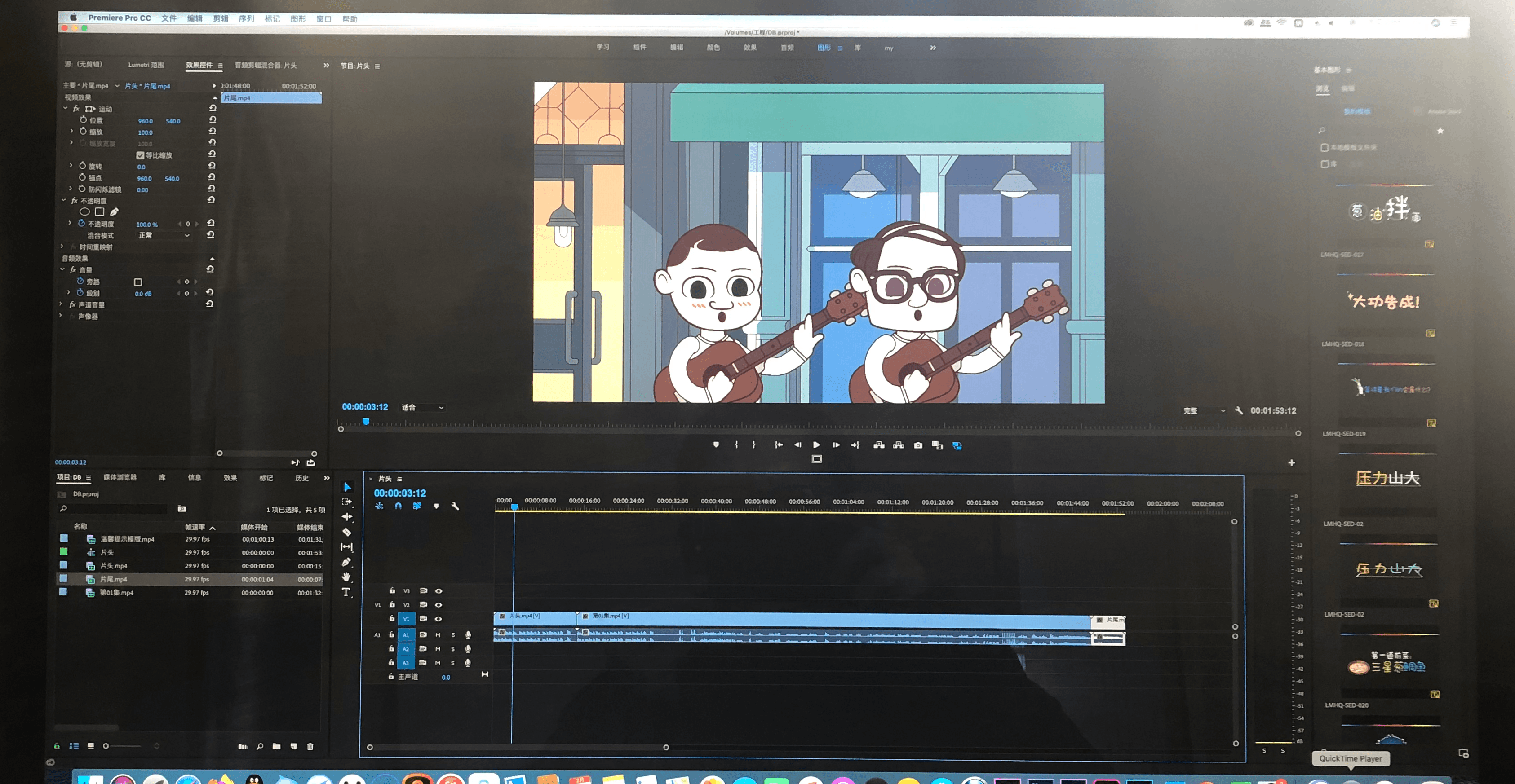Screen dimensions: 1515x784
Task: Open the 颜色 workspace
Action: coord(713,48)
